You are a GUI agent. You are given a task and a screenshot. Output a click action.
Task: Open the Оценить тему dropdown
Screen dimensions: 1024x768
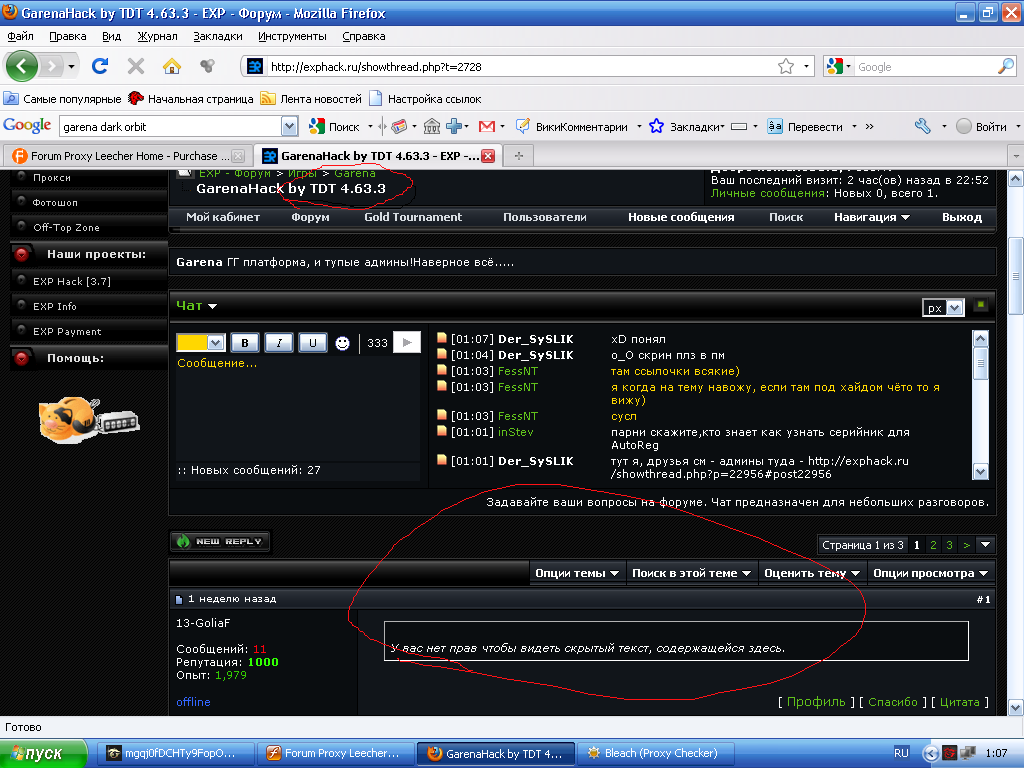tap(812, 573)
